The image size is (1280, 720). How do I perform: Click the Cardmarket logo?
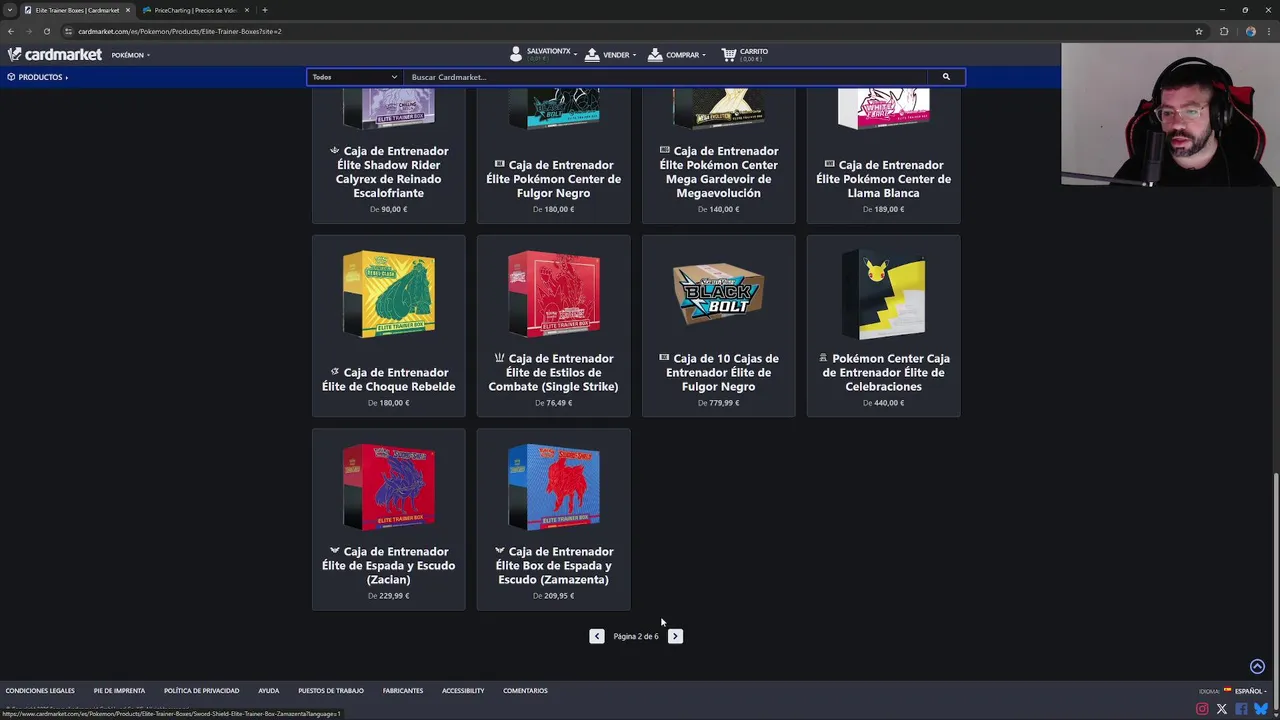pyautogui.click(x=55, y=55)
